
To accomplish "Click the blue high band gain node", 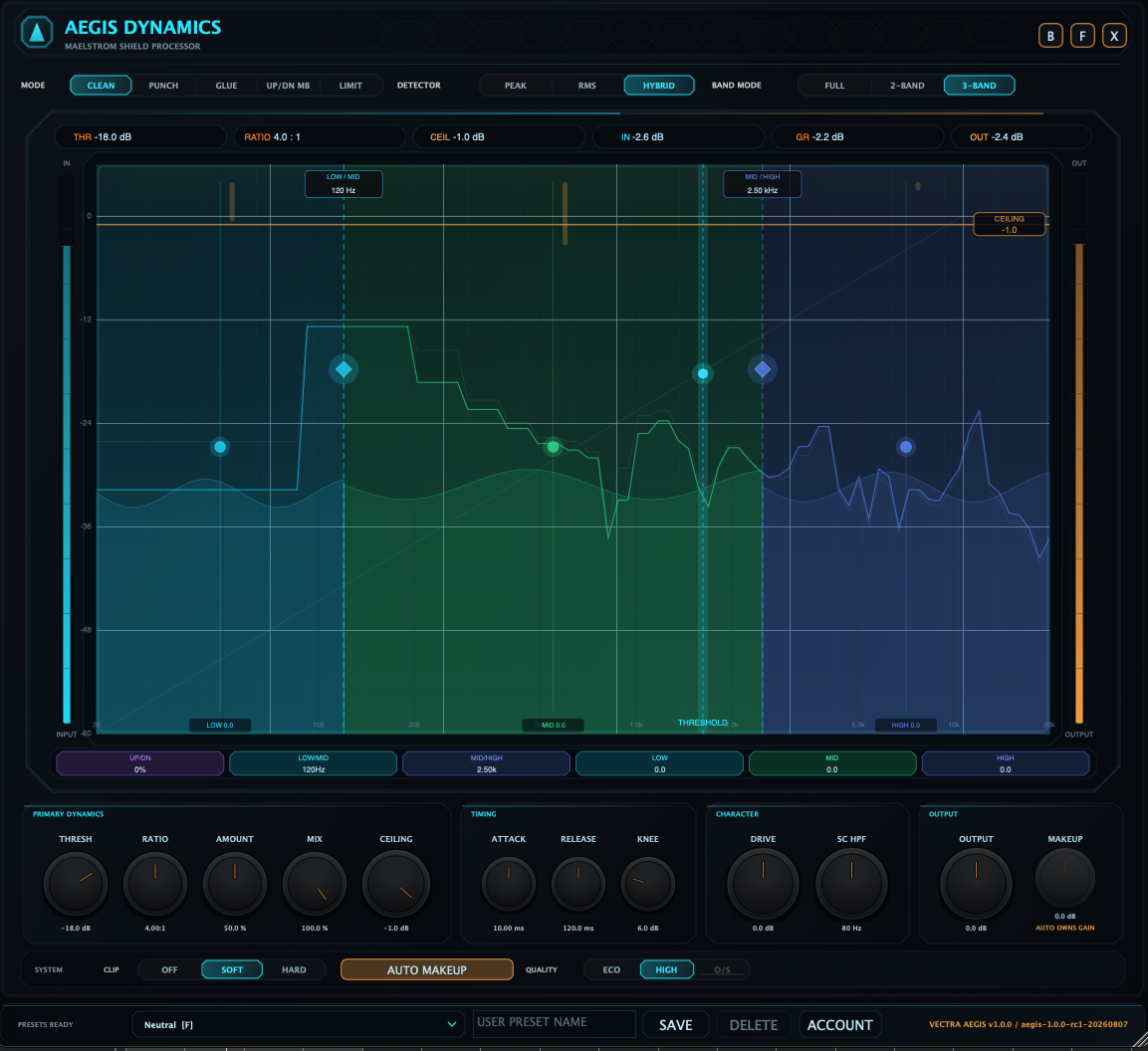I will tap(906, 447).
